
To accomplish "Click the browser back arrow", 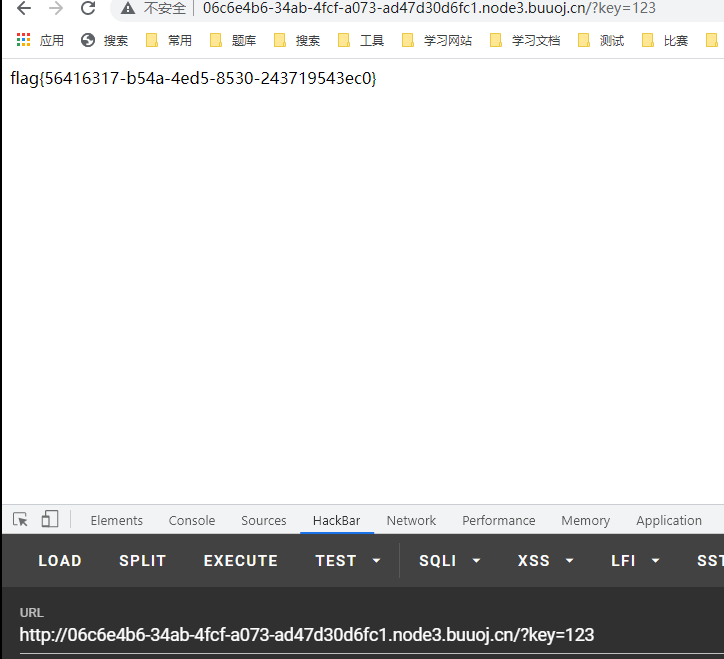I will [x=24, y=9].
